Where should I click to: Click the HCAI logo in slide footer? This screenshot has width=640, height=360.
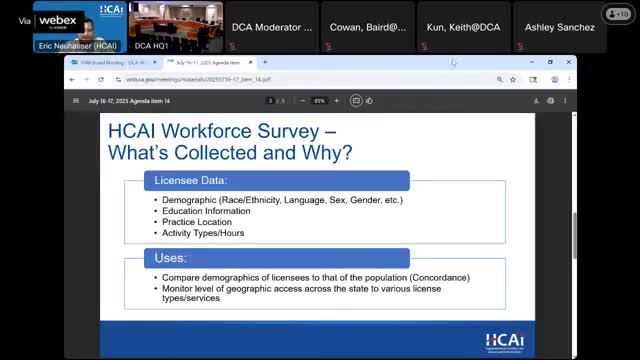click(505, 342)
